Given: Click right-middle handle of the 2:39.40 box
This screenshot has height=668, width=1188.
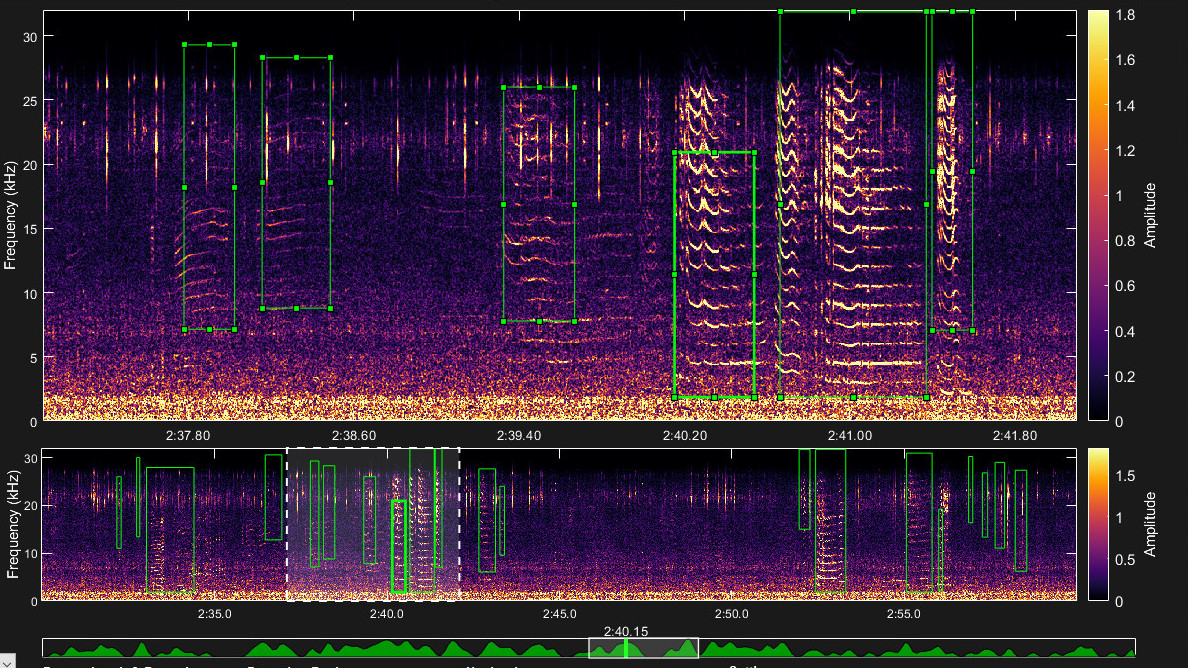Looking at the screenshot, I should (x=575, y=205).
